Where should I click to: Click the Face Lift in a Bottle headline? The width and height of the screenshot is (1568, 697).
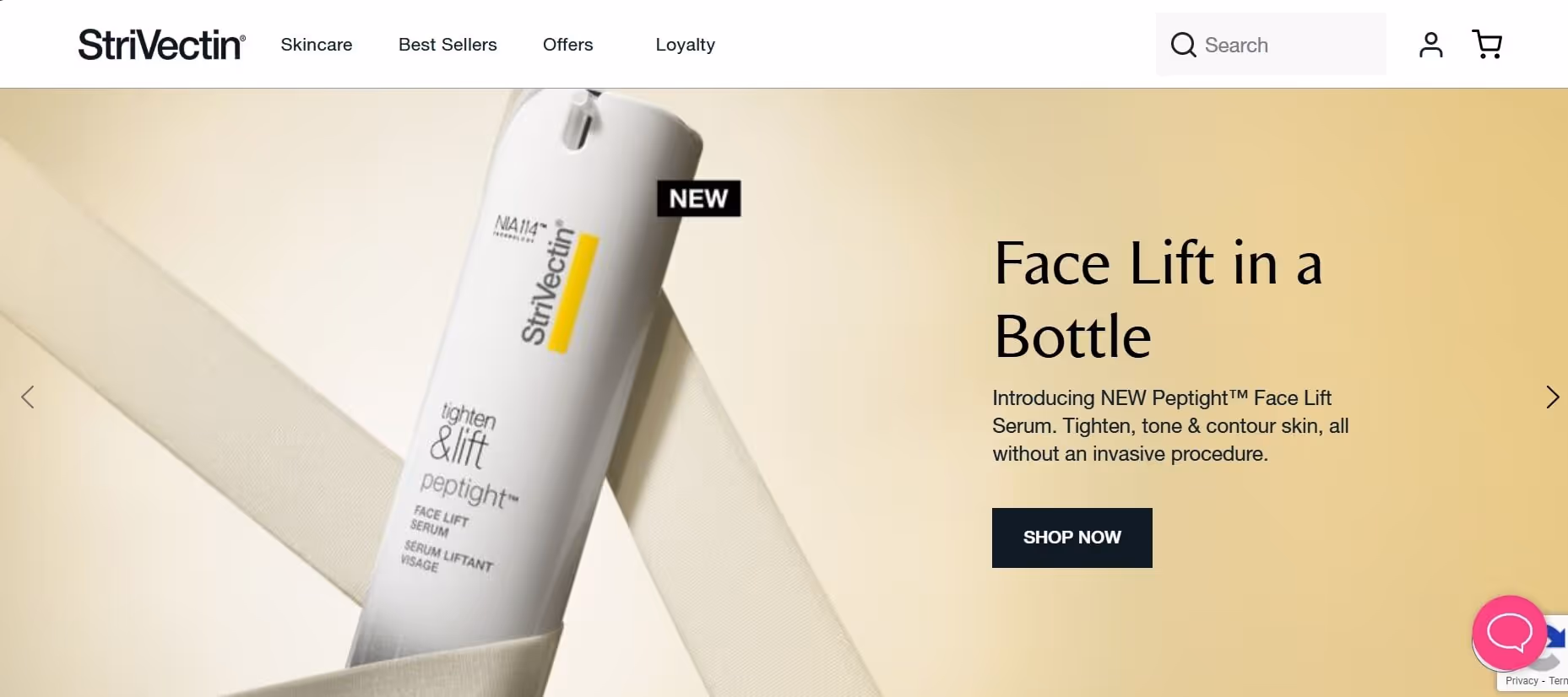click(1158, 300)
